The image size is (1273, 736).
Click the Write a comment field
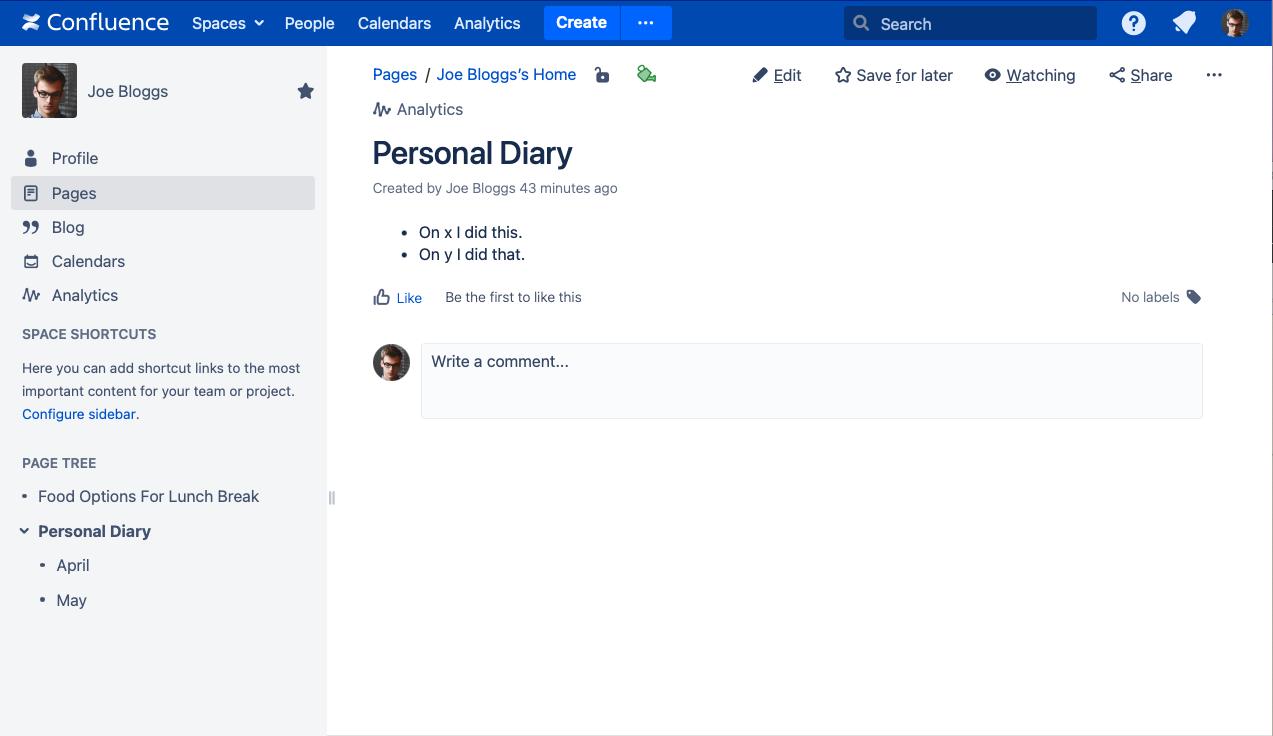[x=811, y=380]
